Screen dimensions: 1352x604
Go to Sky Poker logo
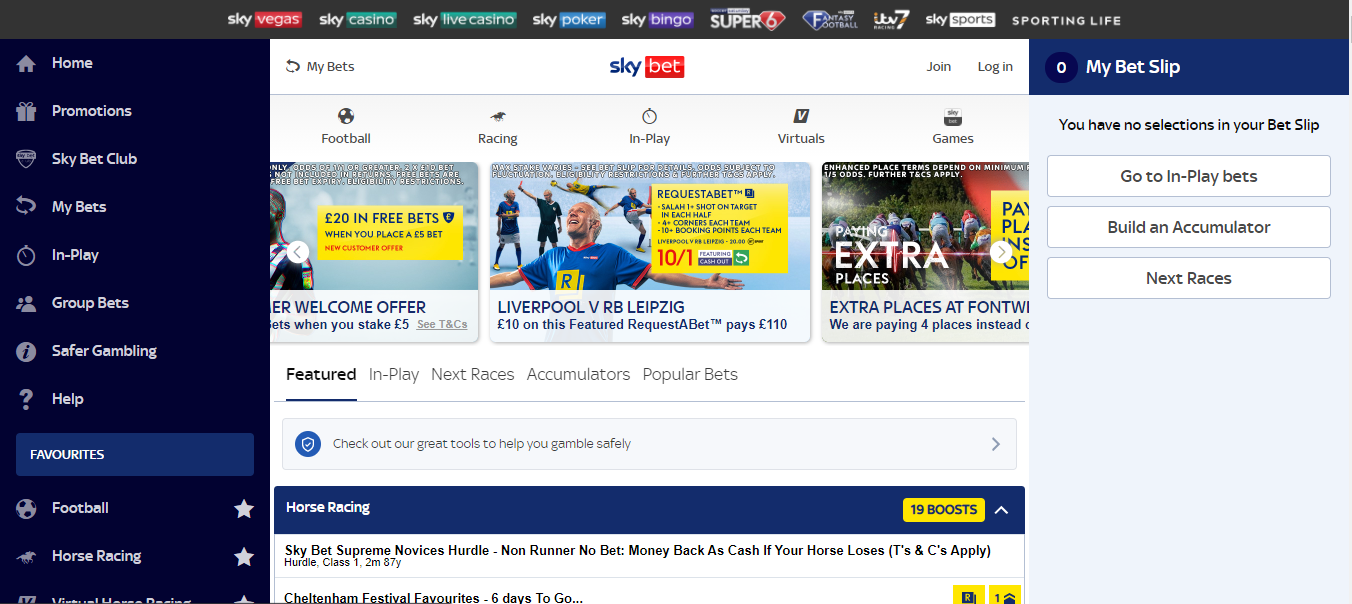(569, 19)
